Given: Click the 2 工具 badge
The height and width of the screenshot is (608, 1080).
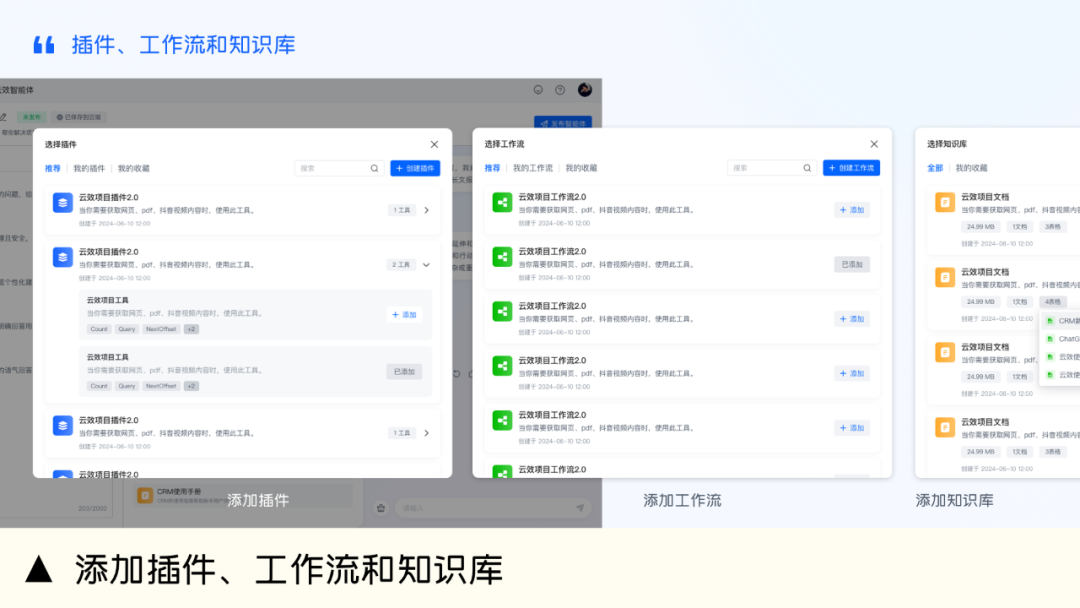Looking at the screenshot, I should pos(401,265).
